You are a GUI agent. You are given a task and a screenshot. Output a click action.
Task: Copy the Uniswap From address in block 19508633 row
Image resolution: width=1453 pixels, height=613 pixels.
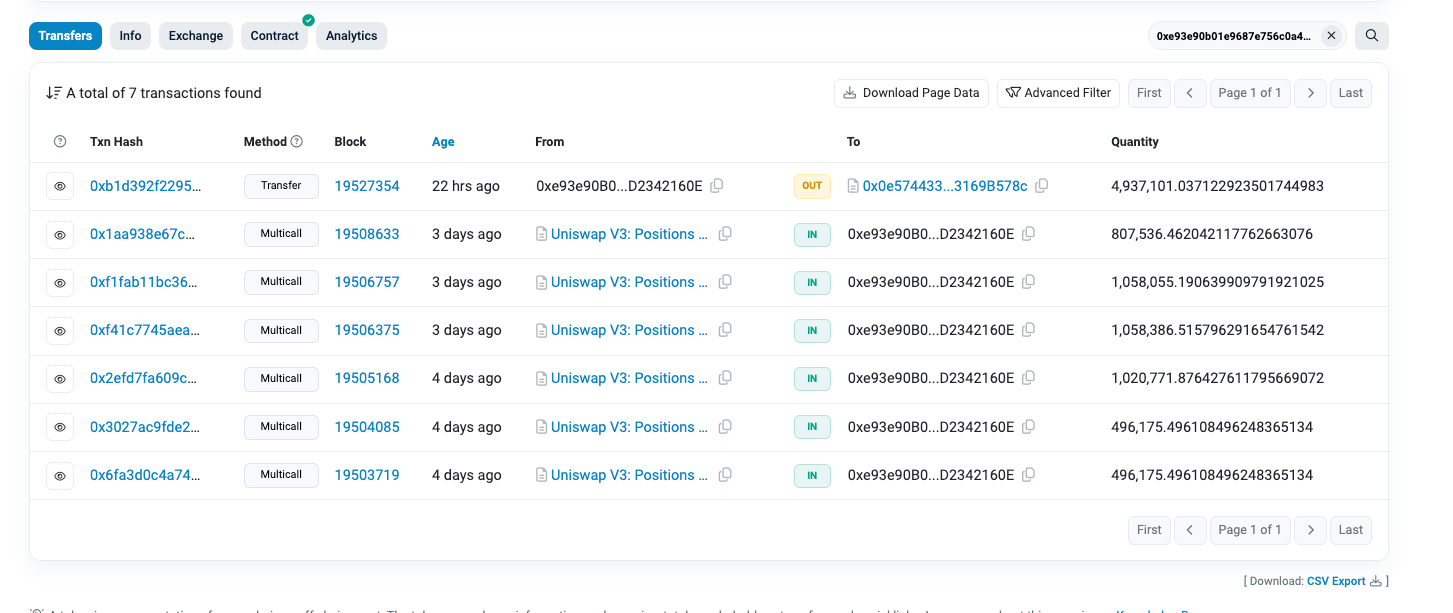tap(725, 234)
